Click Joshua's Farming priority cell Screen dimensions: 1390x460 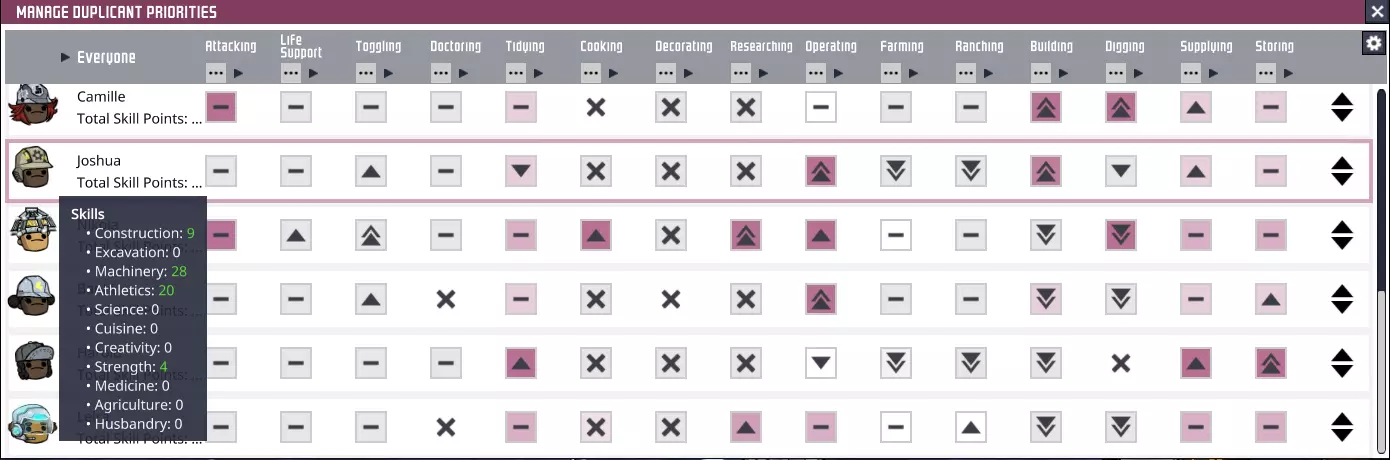(895, 171)
